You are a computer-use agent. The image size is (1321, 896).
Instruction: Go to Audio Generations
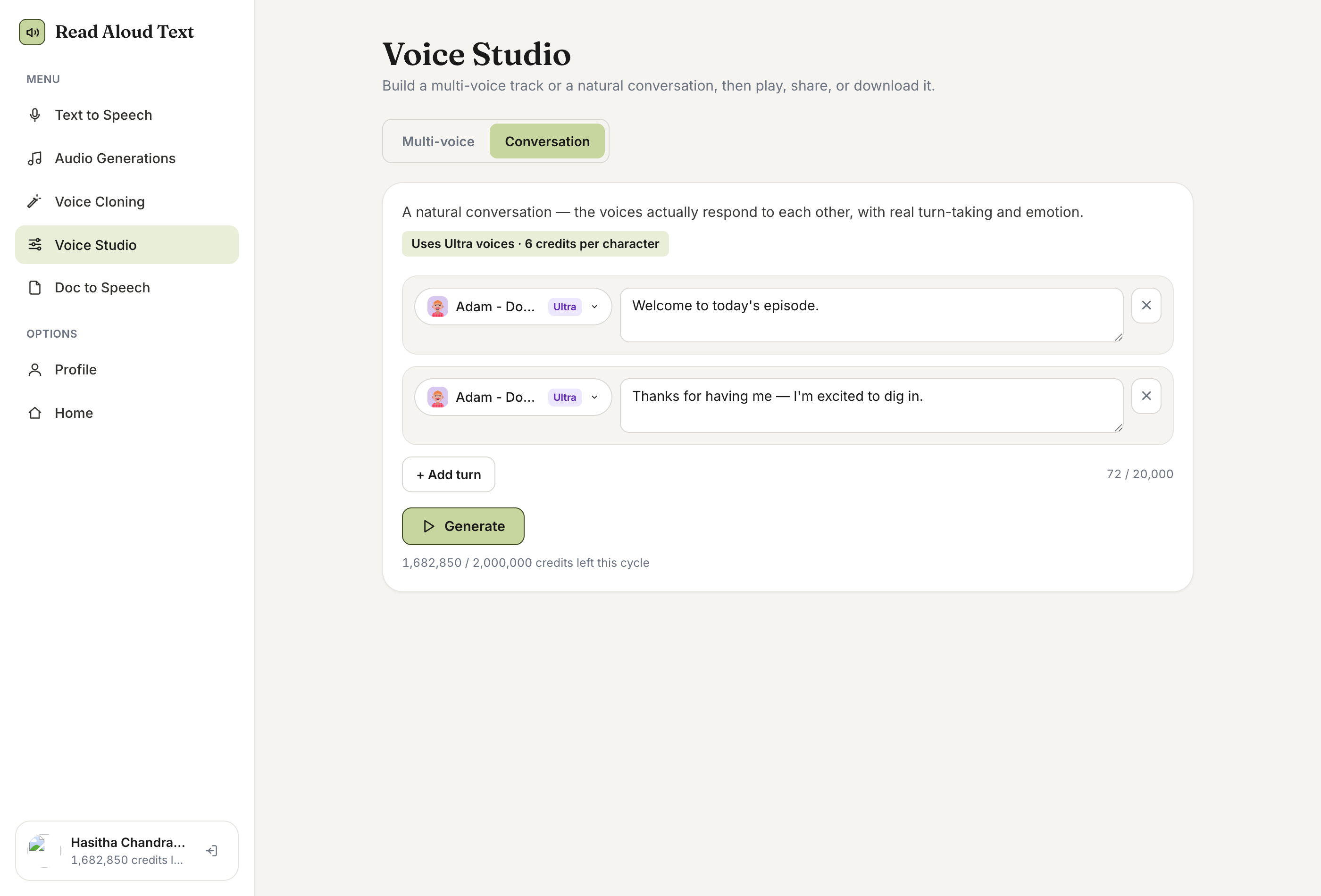[127, 158]
